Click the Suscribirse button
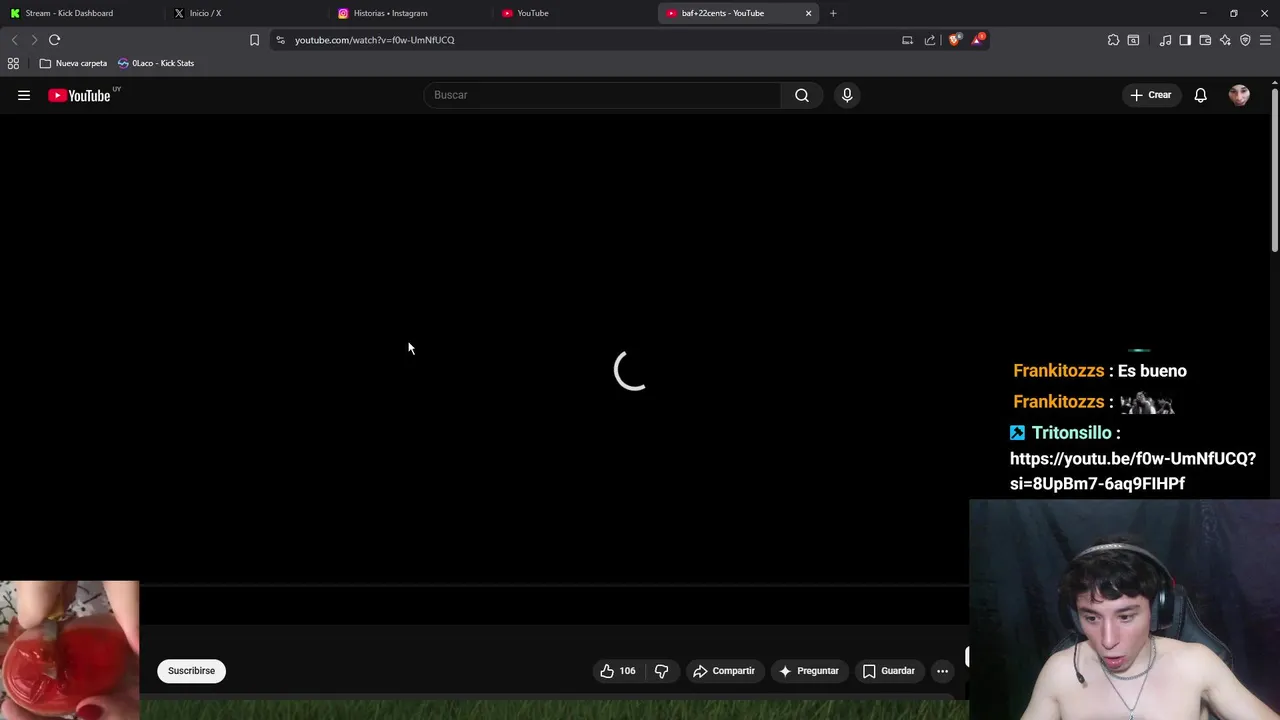This screenshot has height=720, width=1280. click(x=191, y=671)
